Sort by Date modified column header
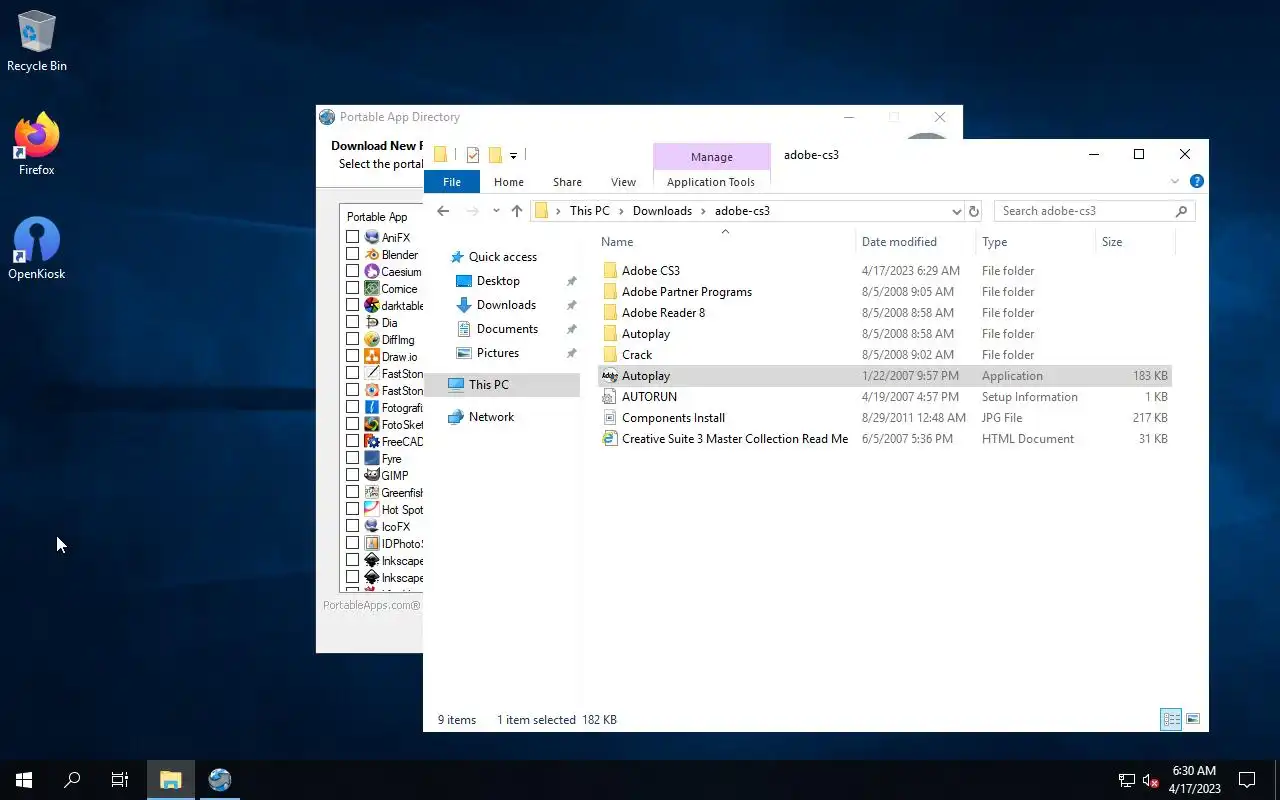The image size is (1280, 800). point(915,242)
